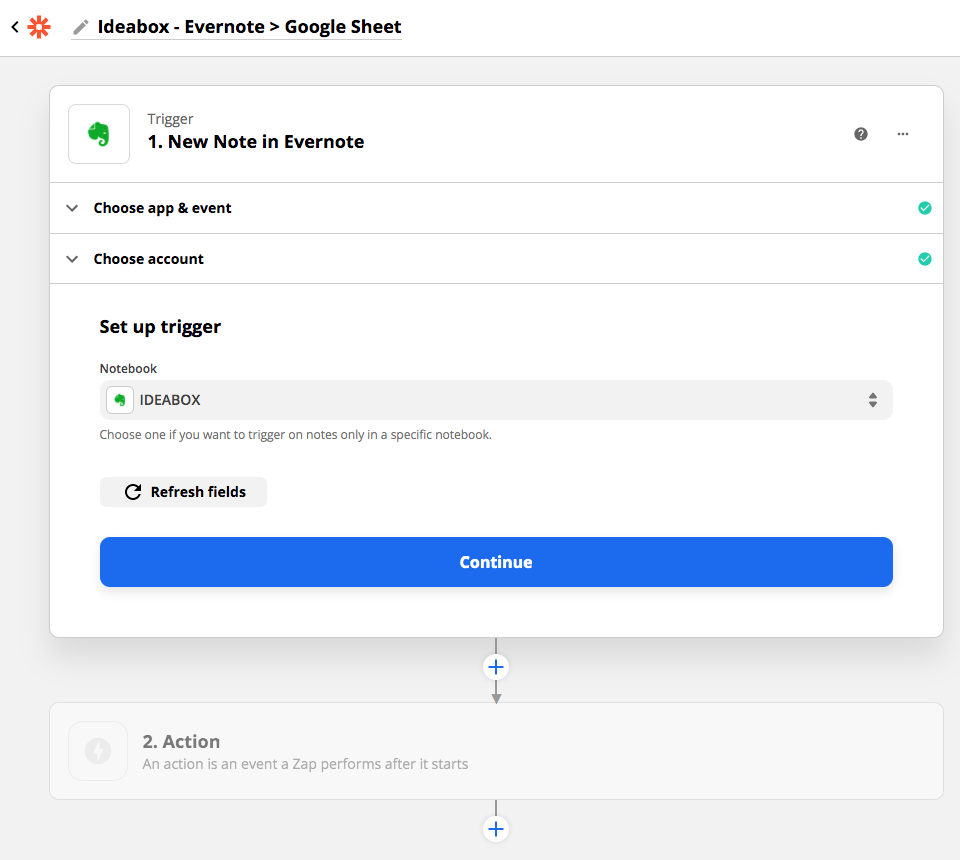Click the large Evernote elephant trigger icon
The image size is (960, 860).
[99, 134]
